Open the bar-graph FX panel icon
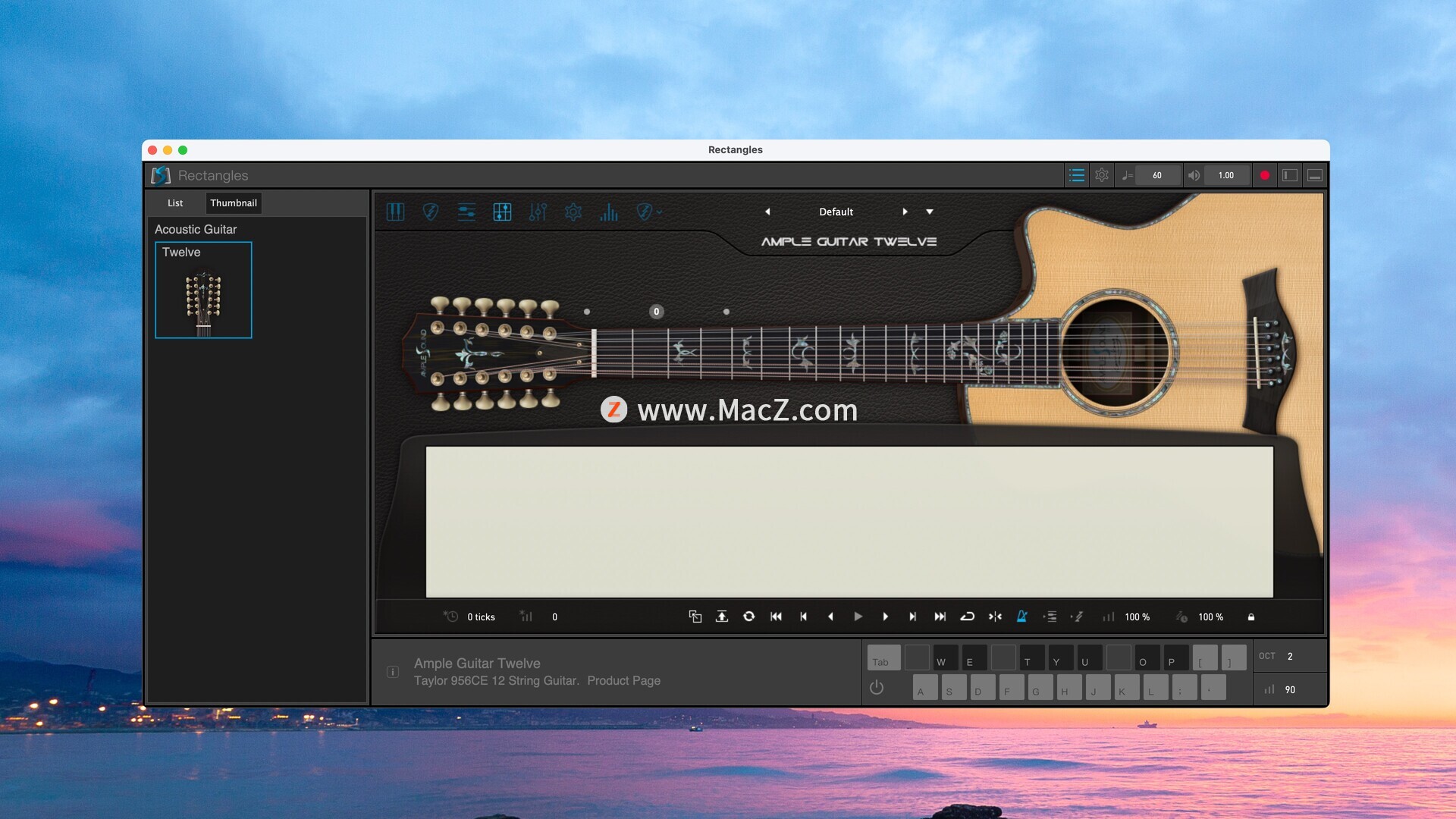Viewport: 1456px width, 819px height. click(x=609, y=212)
